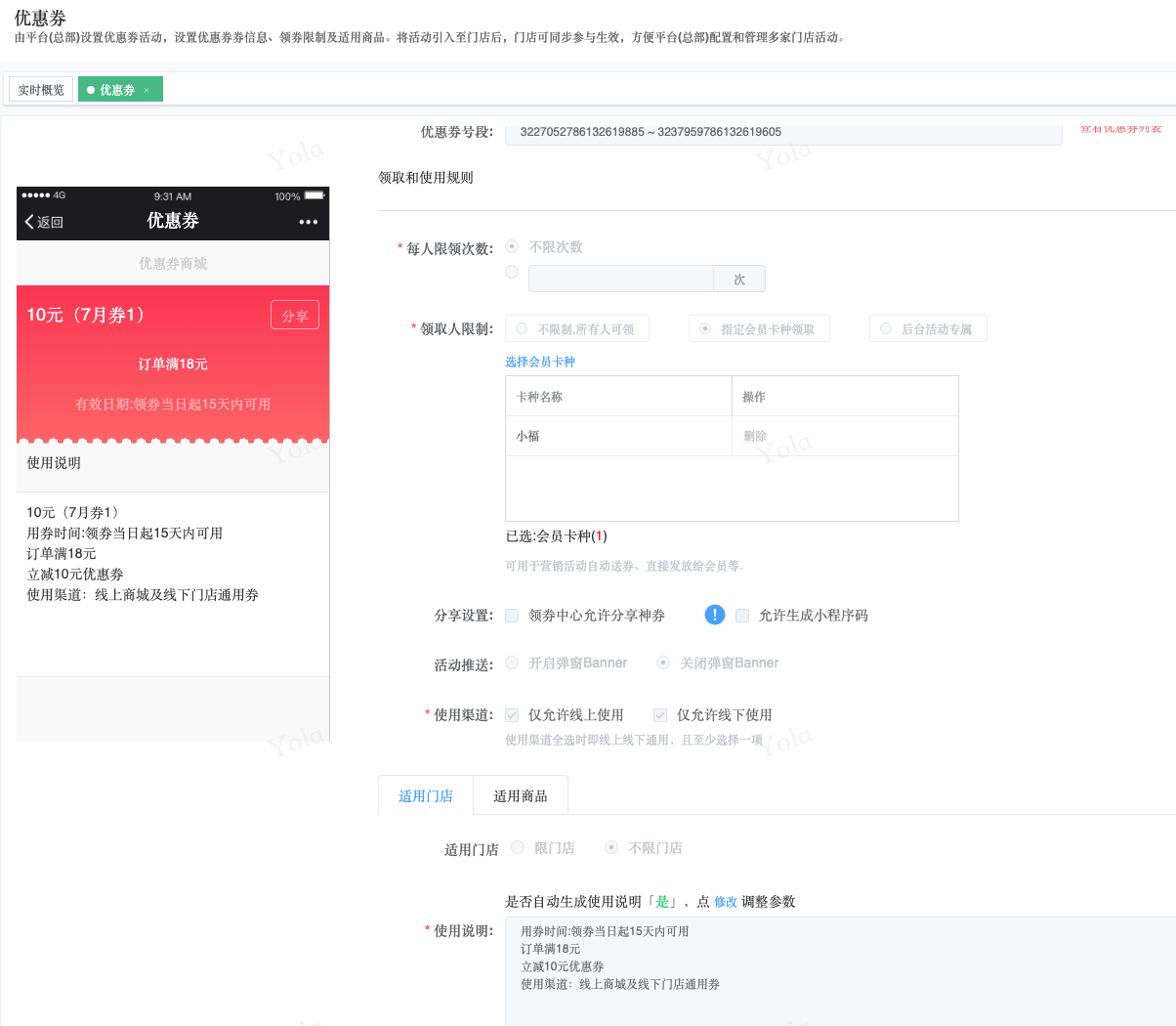Choose 不限制,所有人可领 option
1176x1026 pixels.
[x=577, y=329]
